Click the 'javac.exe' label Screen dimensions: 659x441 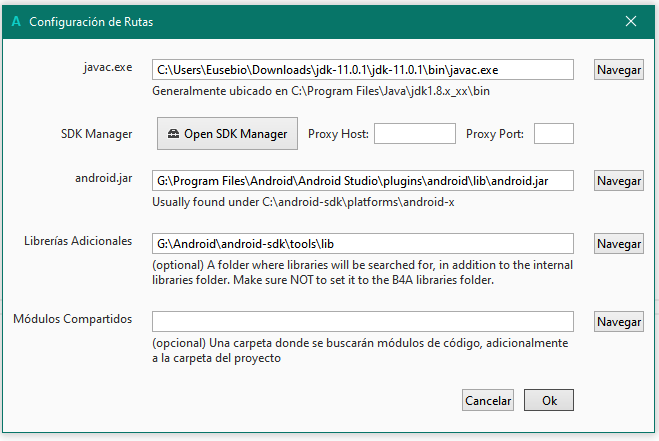click(108, 67)
